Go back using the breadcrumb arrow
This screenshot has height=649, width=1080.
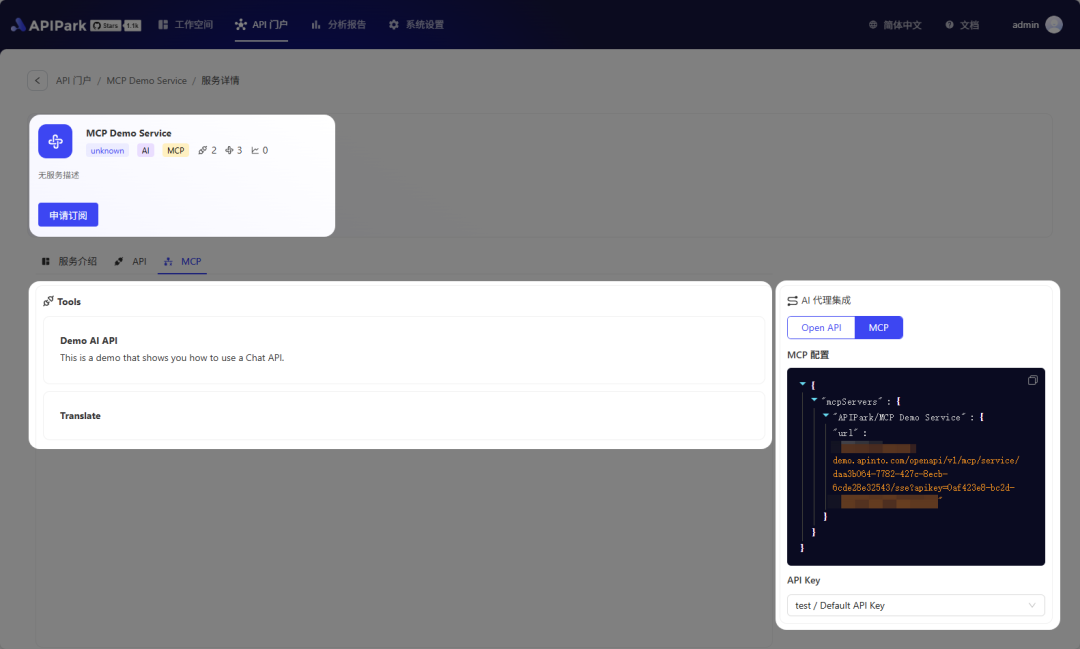(37, 81)
